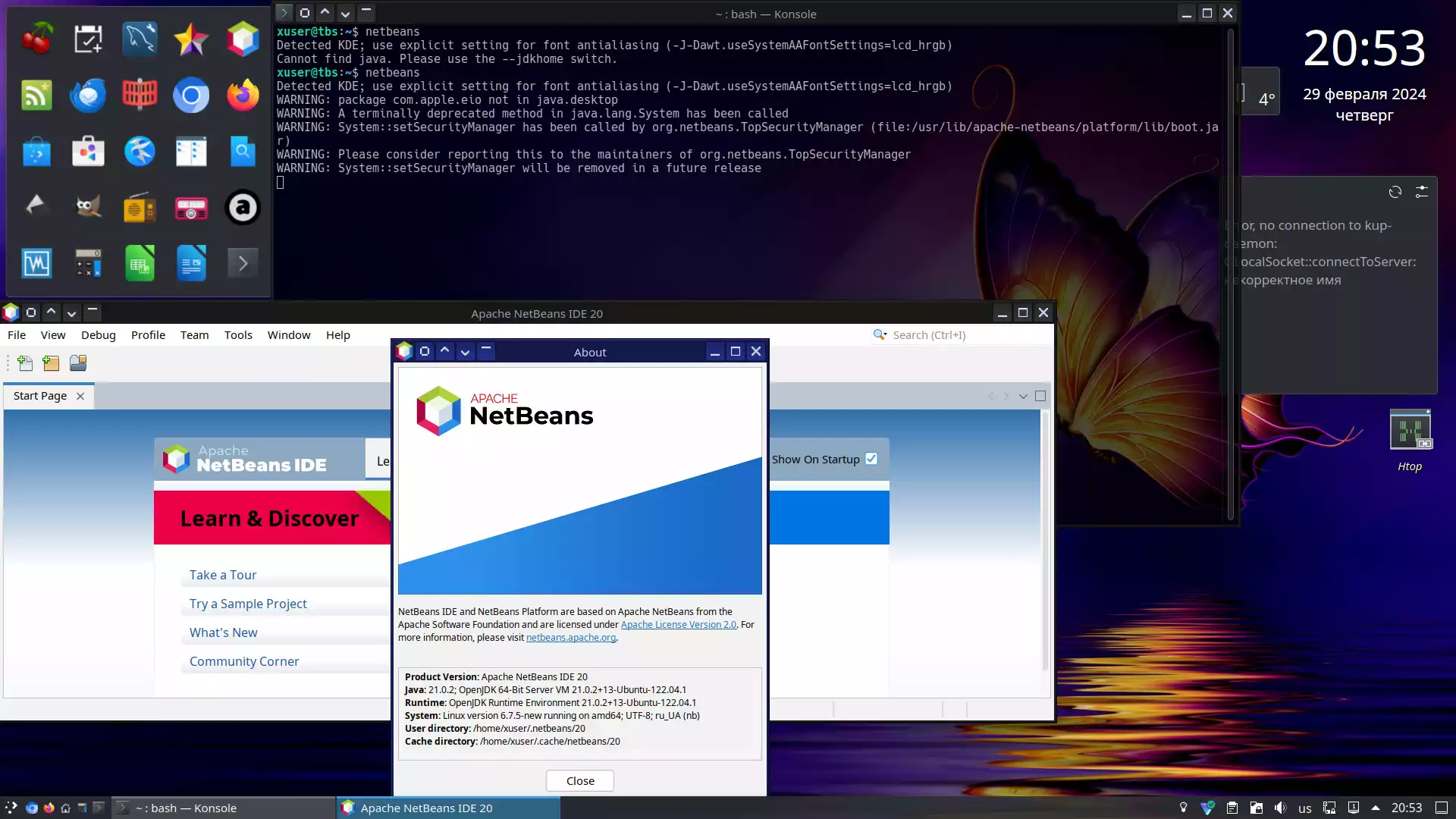Screen dimensions: 1456x819
Task: Close the Start Page tab
Action: [80, 396]
